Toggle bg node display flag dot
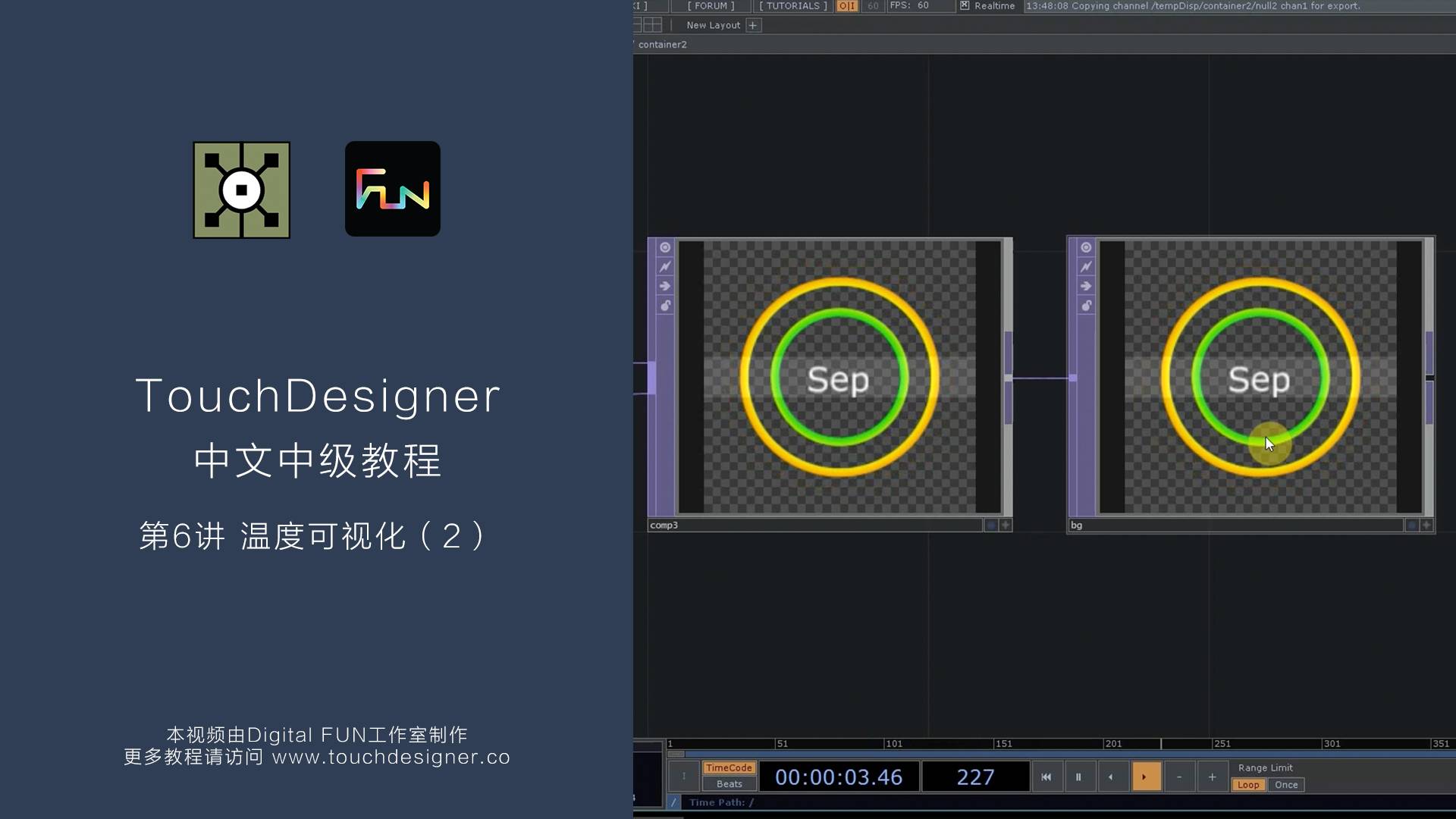This screenshot has height=819, width=1456. [x=1411, y=525]
